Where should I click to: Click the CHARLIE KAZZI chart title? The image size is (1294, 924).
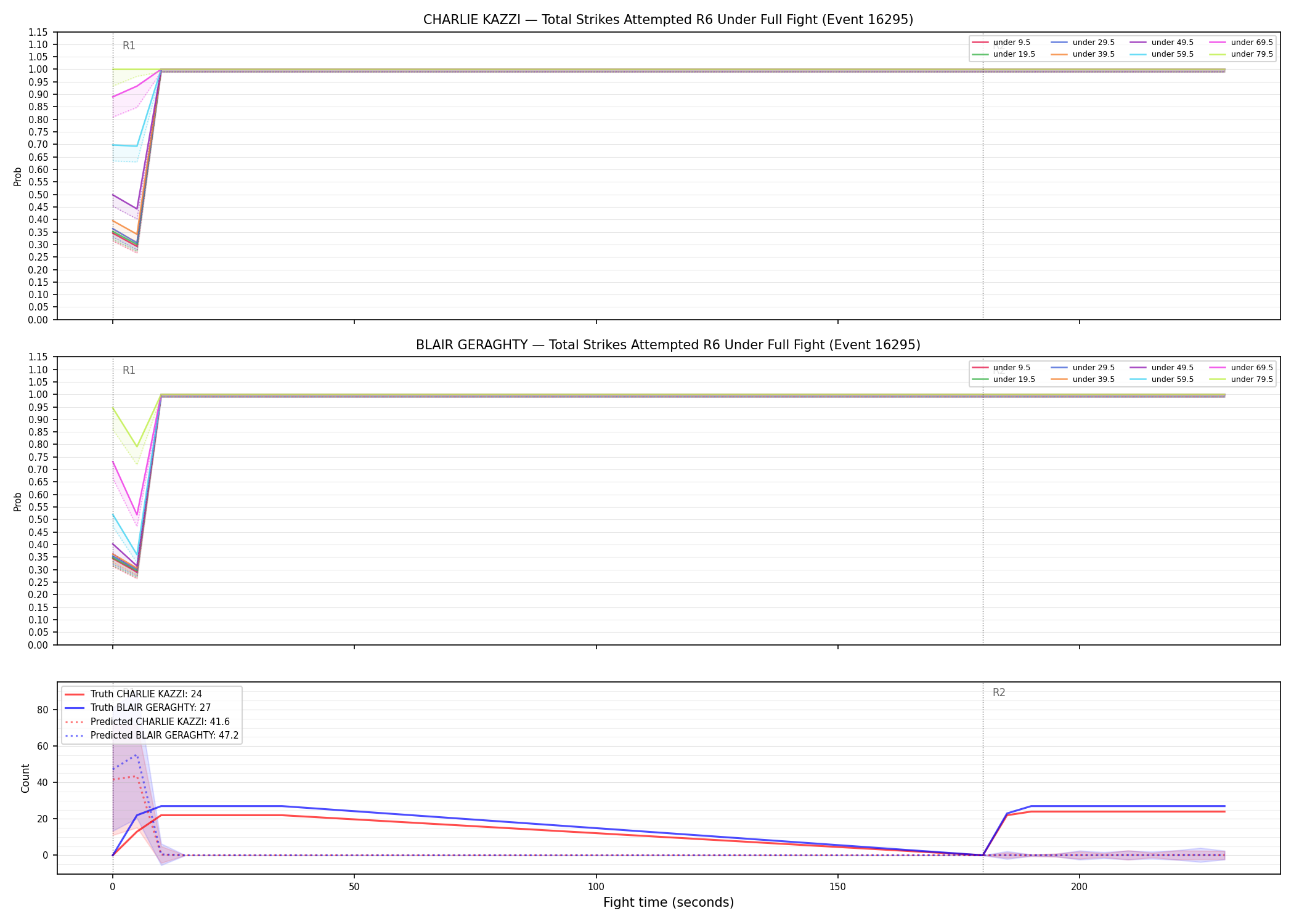click(668, 20)
